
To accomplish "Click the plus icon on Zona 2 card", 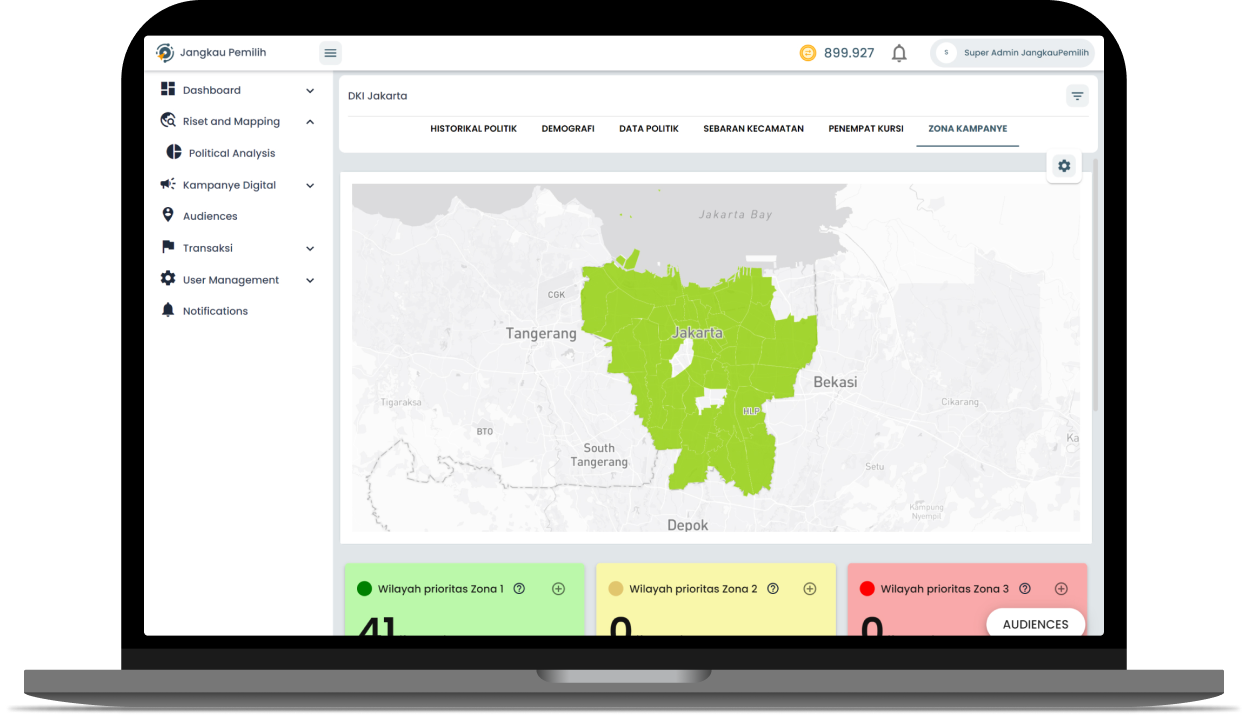I will 810,589.
